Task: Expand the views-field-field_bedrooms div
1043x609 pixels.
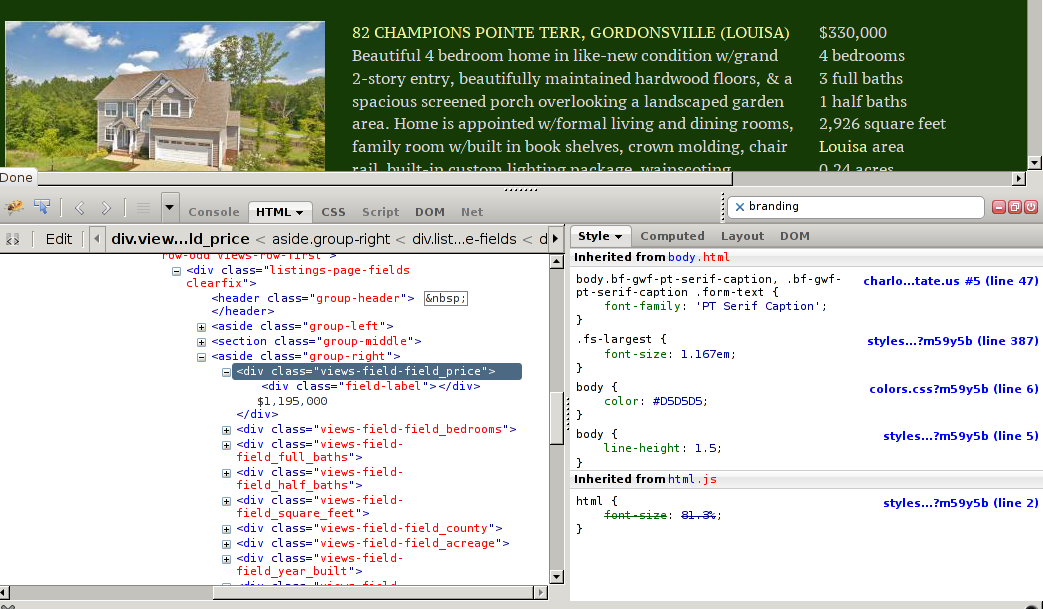Action: [x=226, y=430]
